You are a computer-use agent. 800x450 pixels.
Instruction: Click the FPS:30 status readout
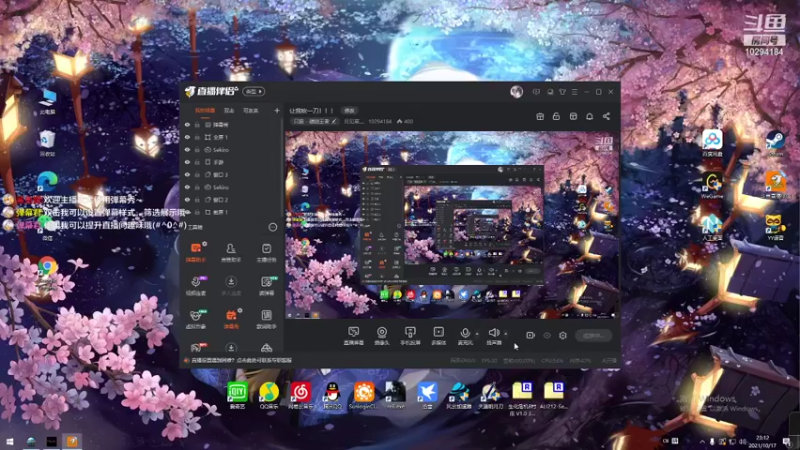489,360
